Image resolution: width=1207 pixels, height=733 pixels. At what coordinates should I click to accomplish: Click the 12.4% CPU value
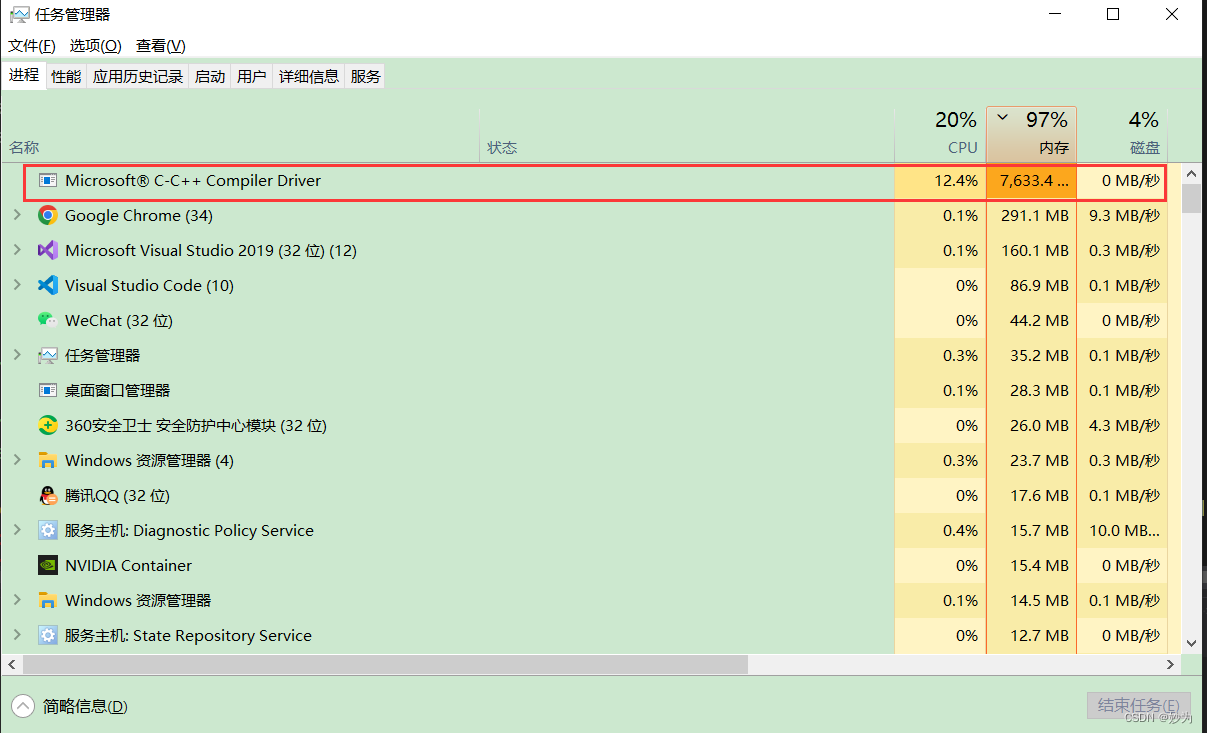[x=956, y=181]
